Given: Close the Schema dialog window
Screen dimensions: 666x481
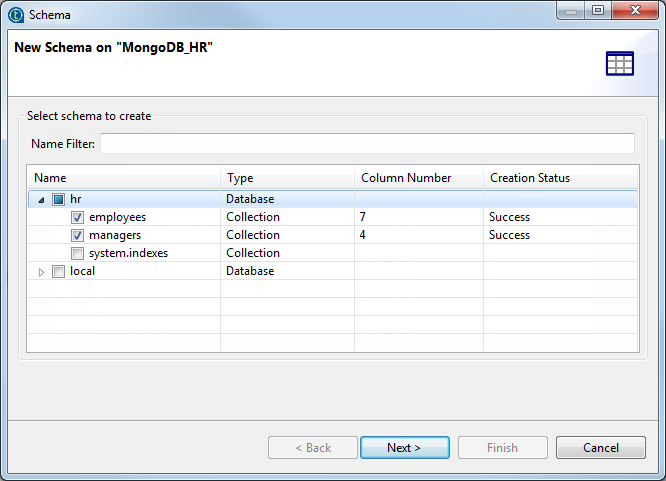Looking at the screenshot, I should coord(635,12).
